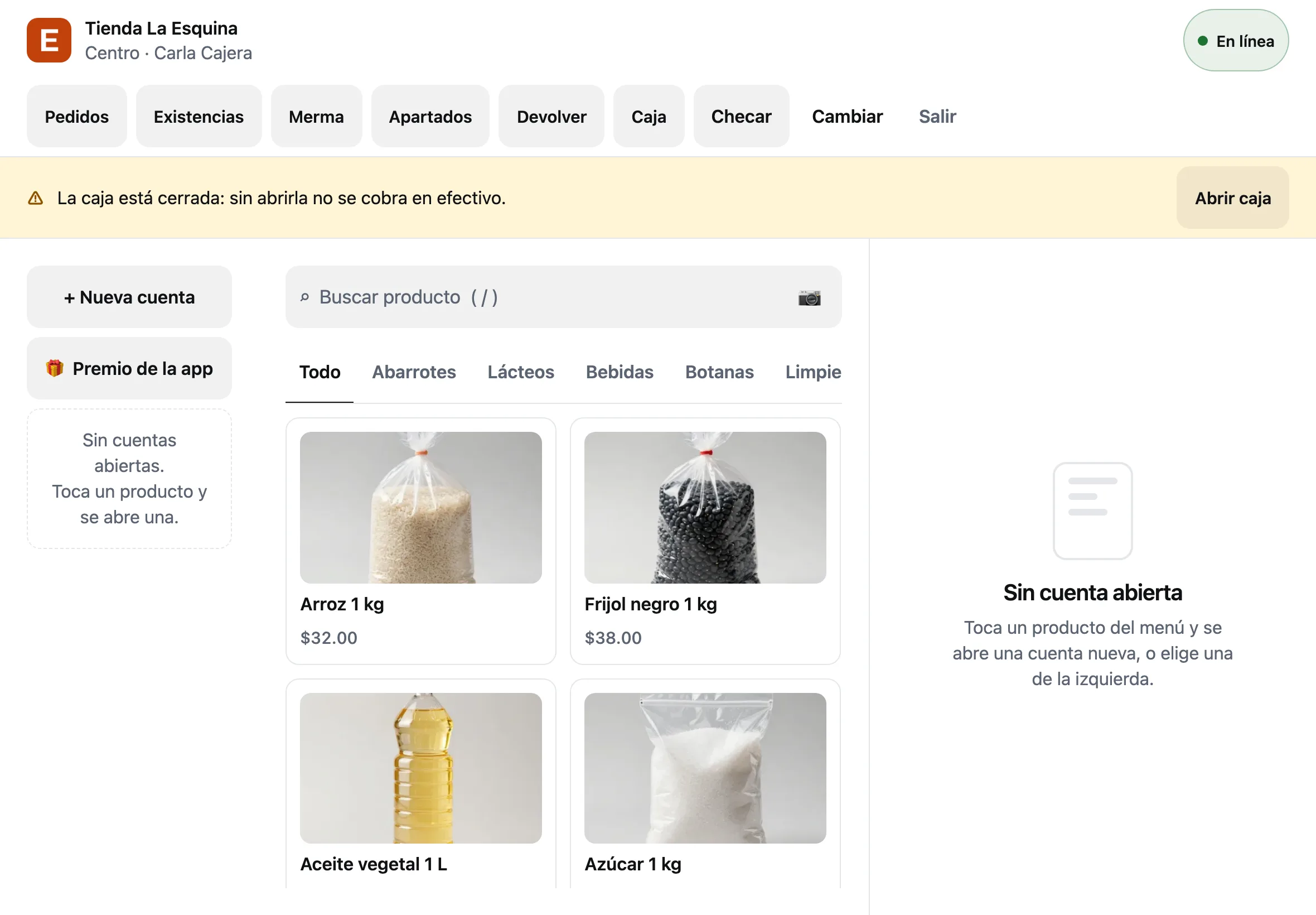This screenshot has height=915, width=1316.
Task: Open Premio de la app
Action: (129, 368)
